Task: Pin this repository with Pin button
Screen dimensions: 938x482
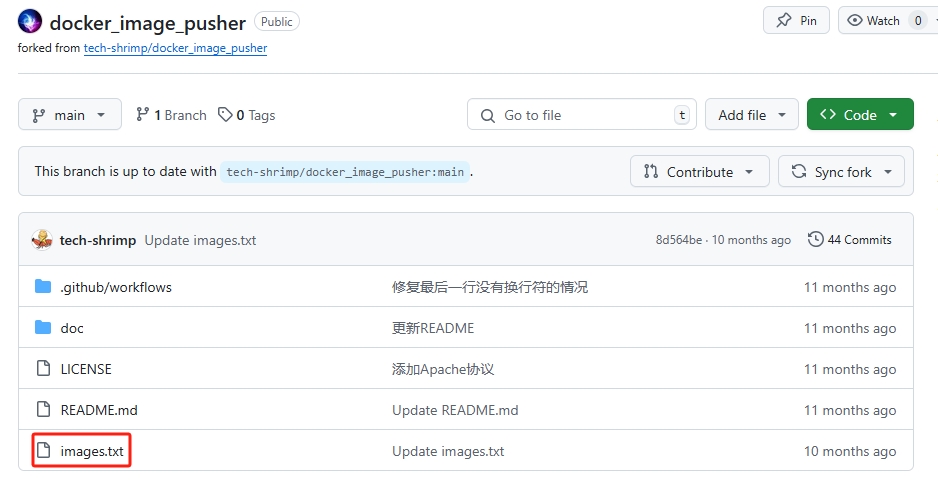Action: point(796,21)
